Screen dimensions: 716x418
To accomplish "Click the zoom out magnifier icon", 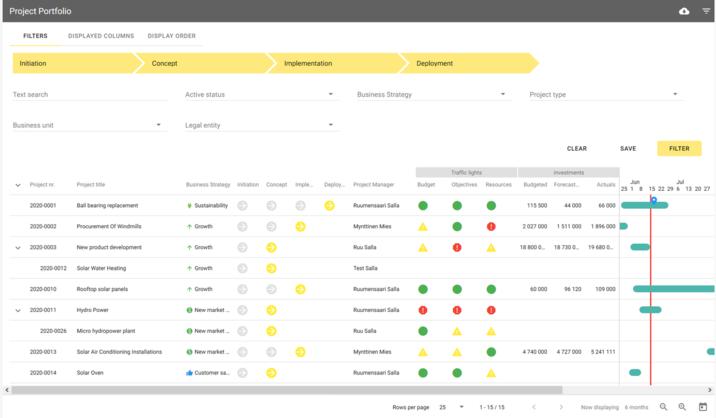I will point(663,407).
